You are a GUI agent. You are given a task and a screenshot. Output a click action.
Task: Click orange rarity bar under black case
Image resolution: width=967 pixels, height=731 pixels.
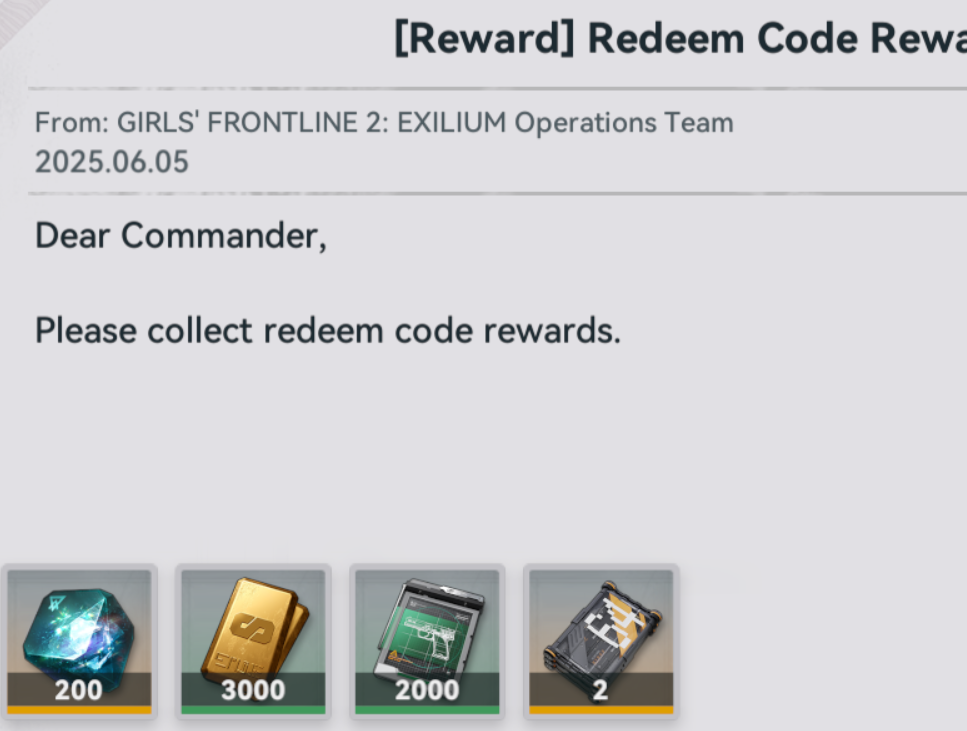pyautogui.click(x=601, y=710)
